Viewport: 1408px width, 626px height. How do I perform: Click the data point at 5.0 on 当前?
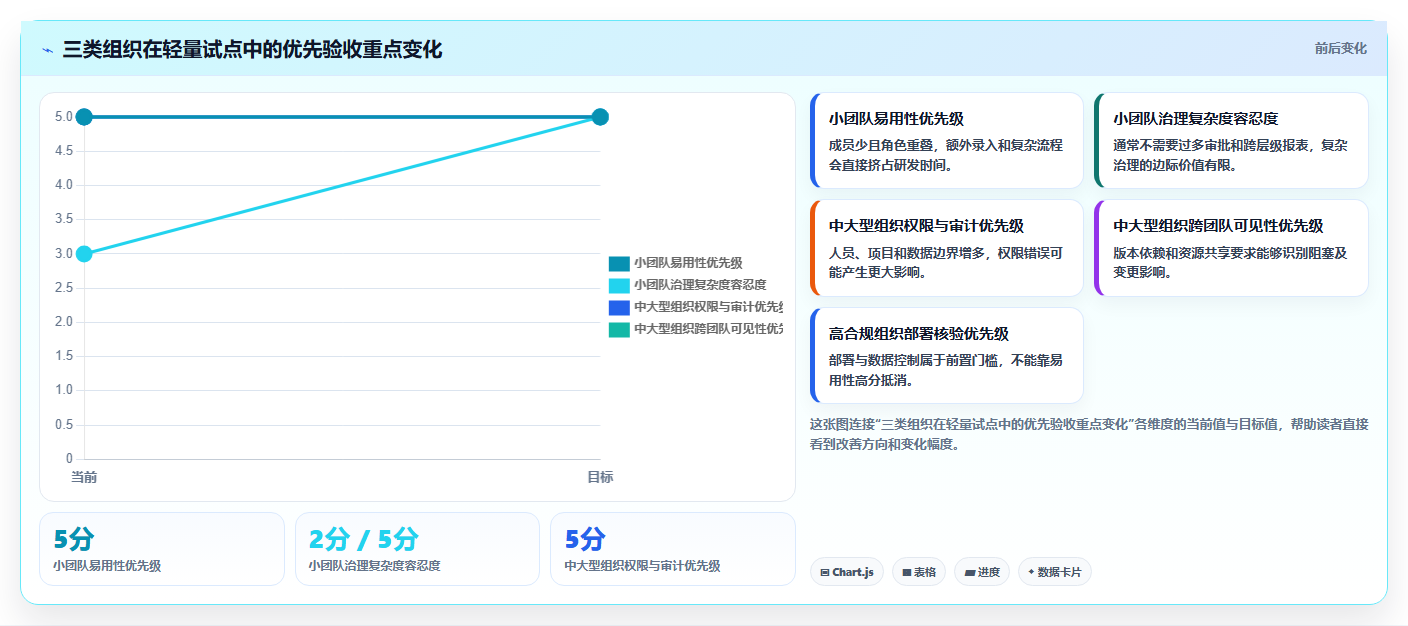(x=84, y=117)
